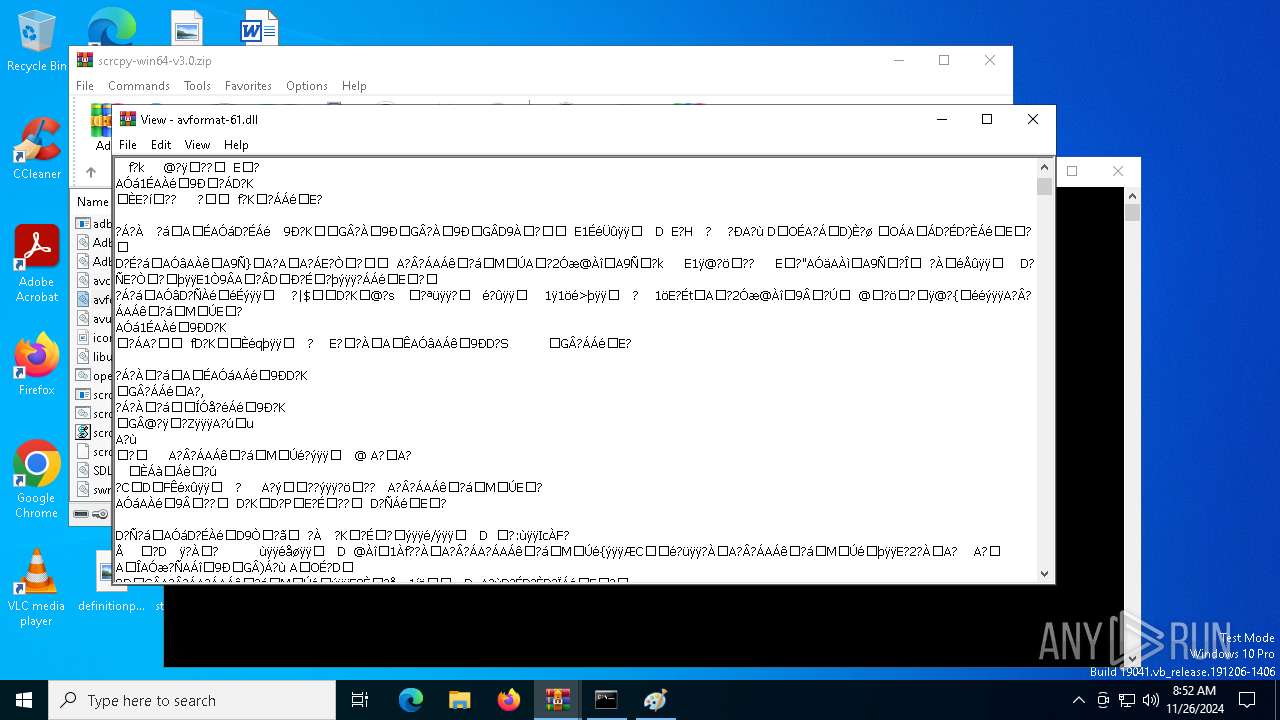Screen dimensions: 1280x720
Task: Select the ico file row in WinRAR
Action: pos(94,338)
